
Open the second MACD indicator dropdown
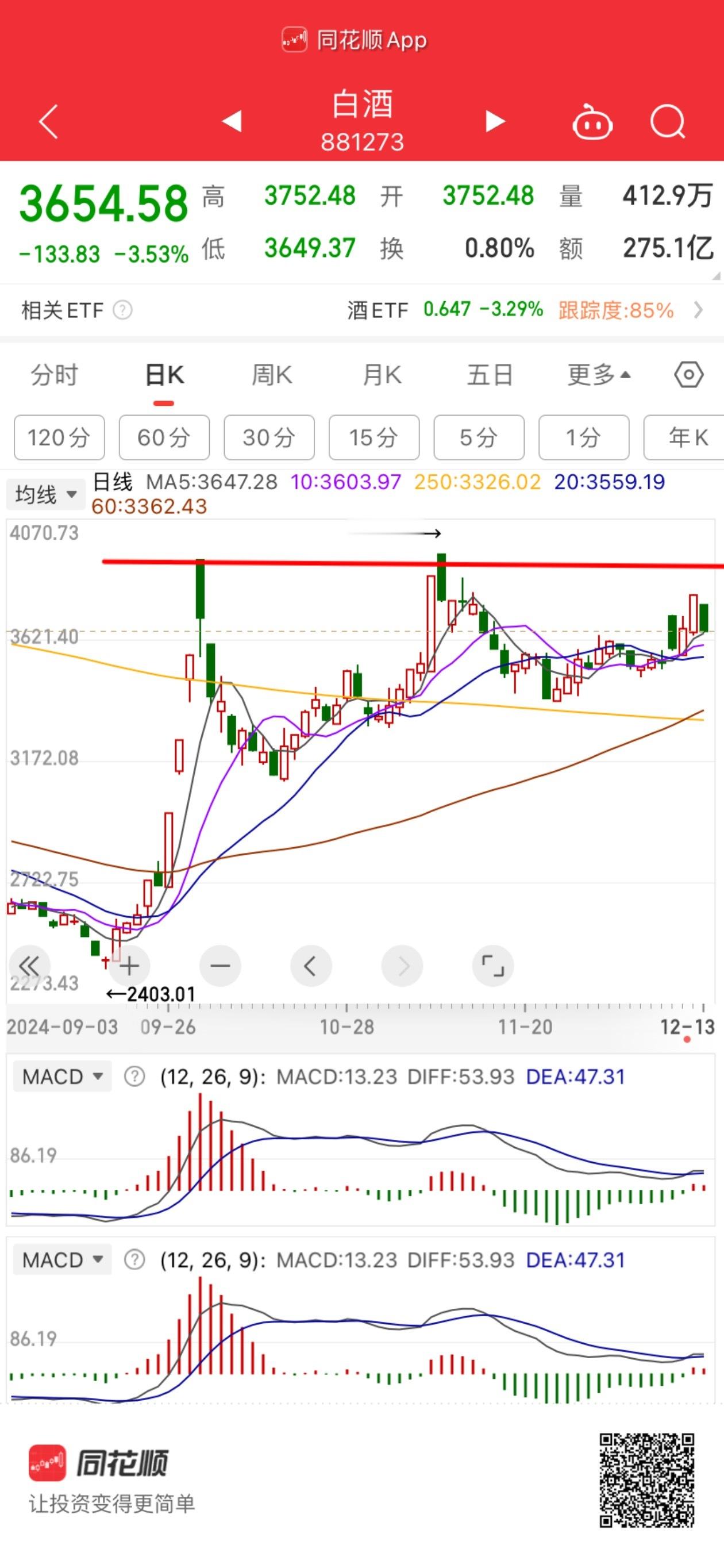pos(62,1259)
